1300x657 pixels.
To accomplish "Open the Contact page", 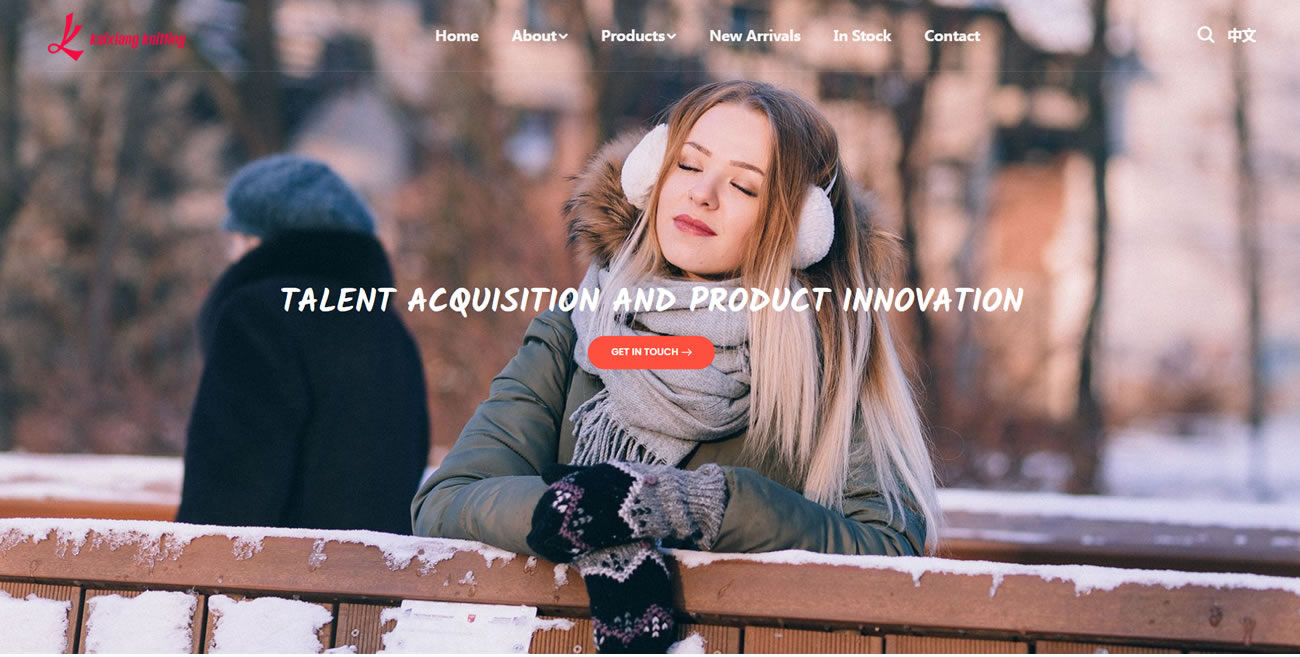I will click(952, 36).
